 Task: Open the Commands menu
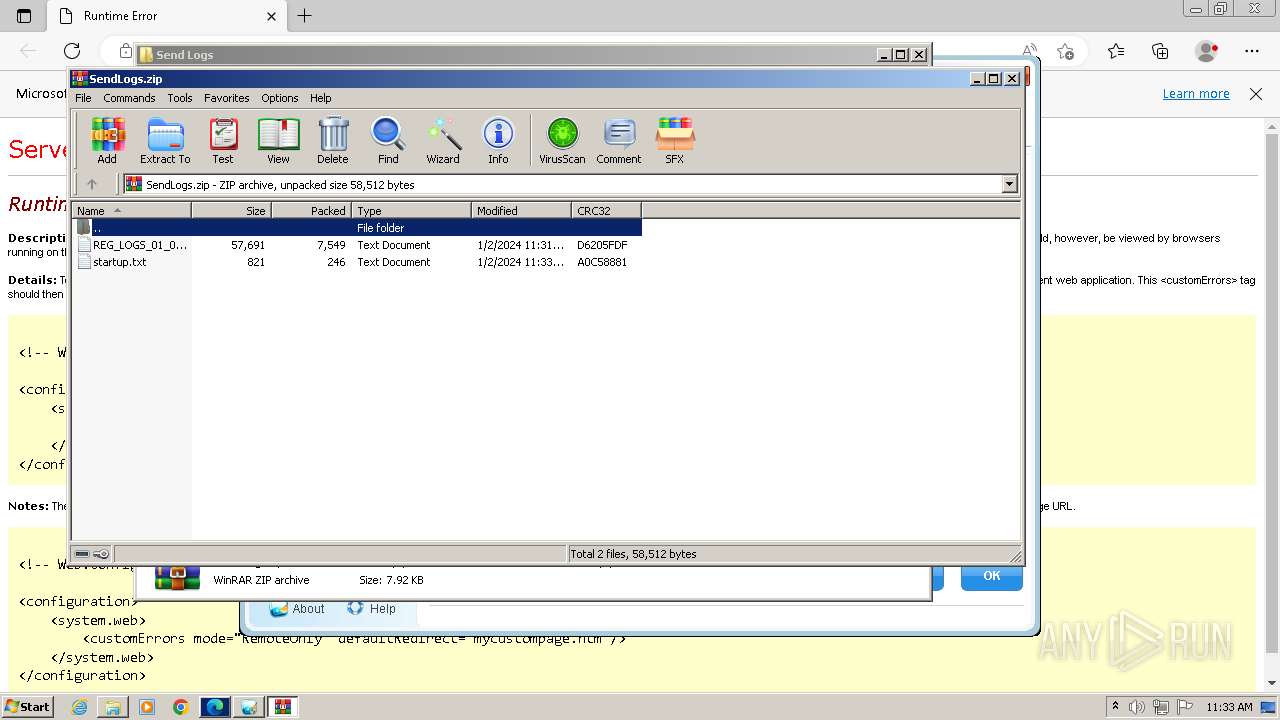coord(129,98)
